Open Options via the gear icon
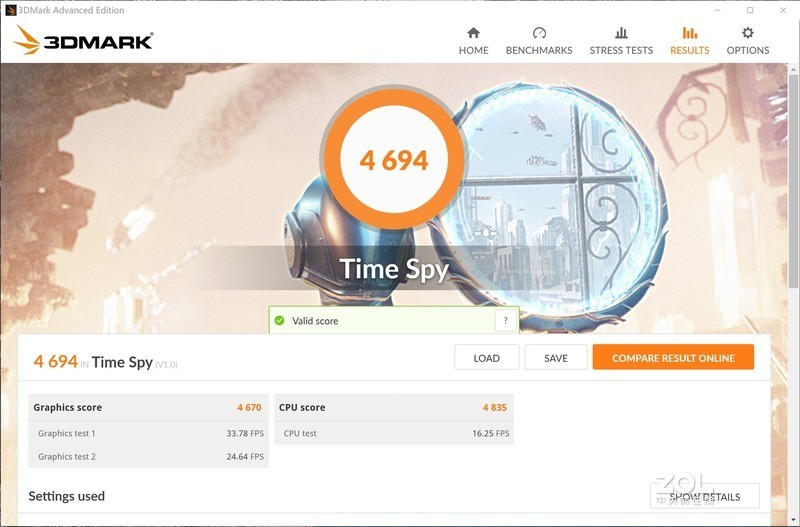The width and height of the screenshot is (800, 527). coord(747,33)
